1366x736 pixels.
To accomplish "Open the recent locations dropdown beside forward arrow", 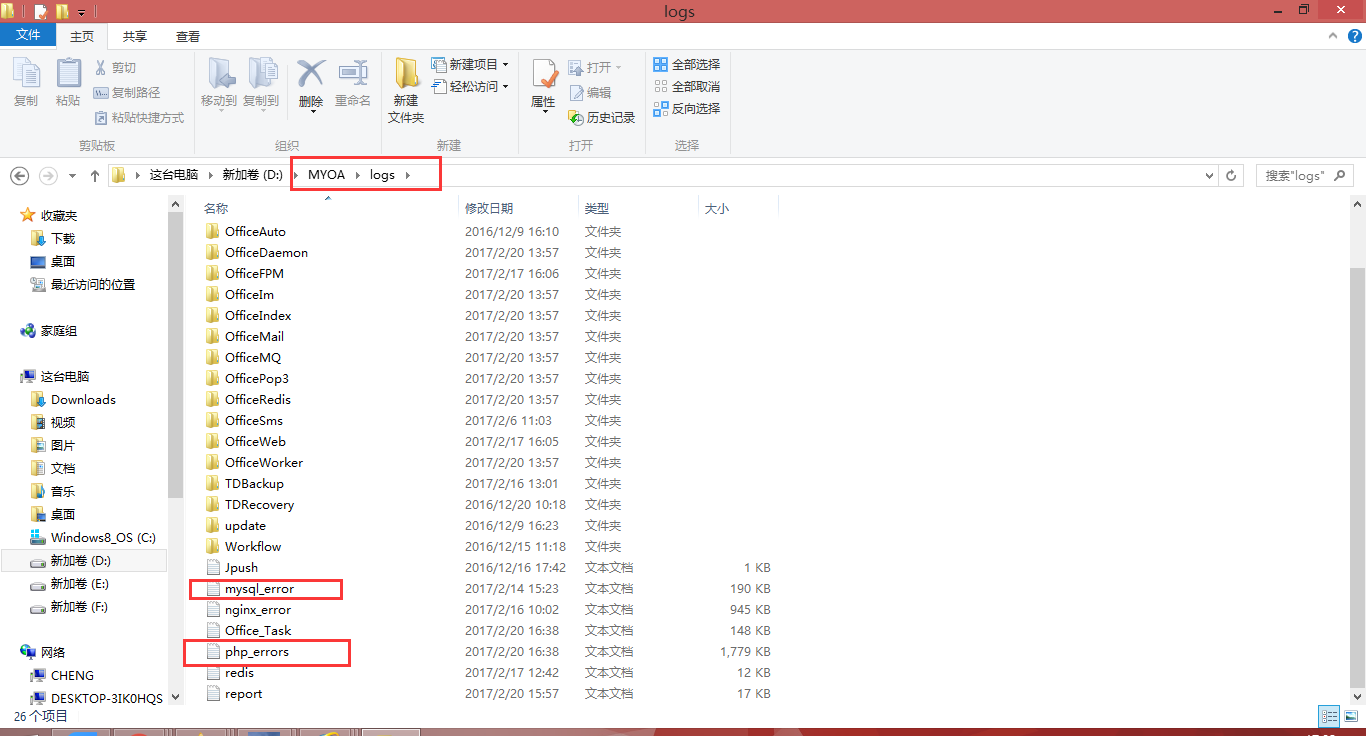I will 72,175.
